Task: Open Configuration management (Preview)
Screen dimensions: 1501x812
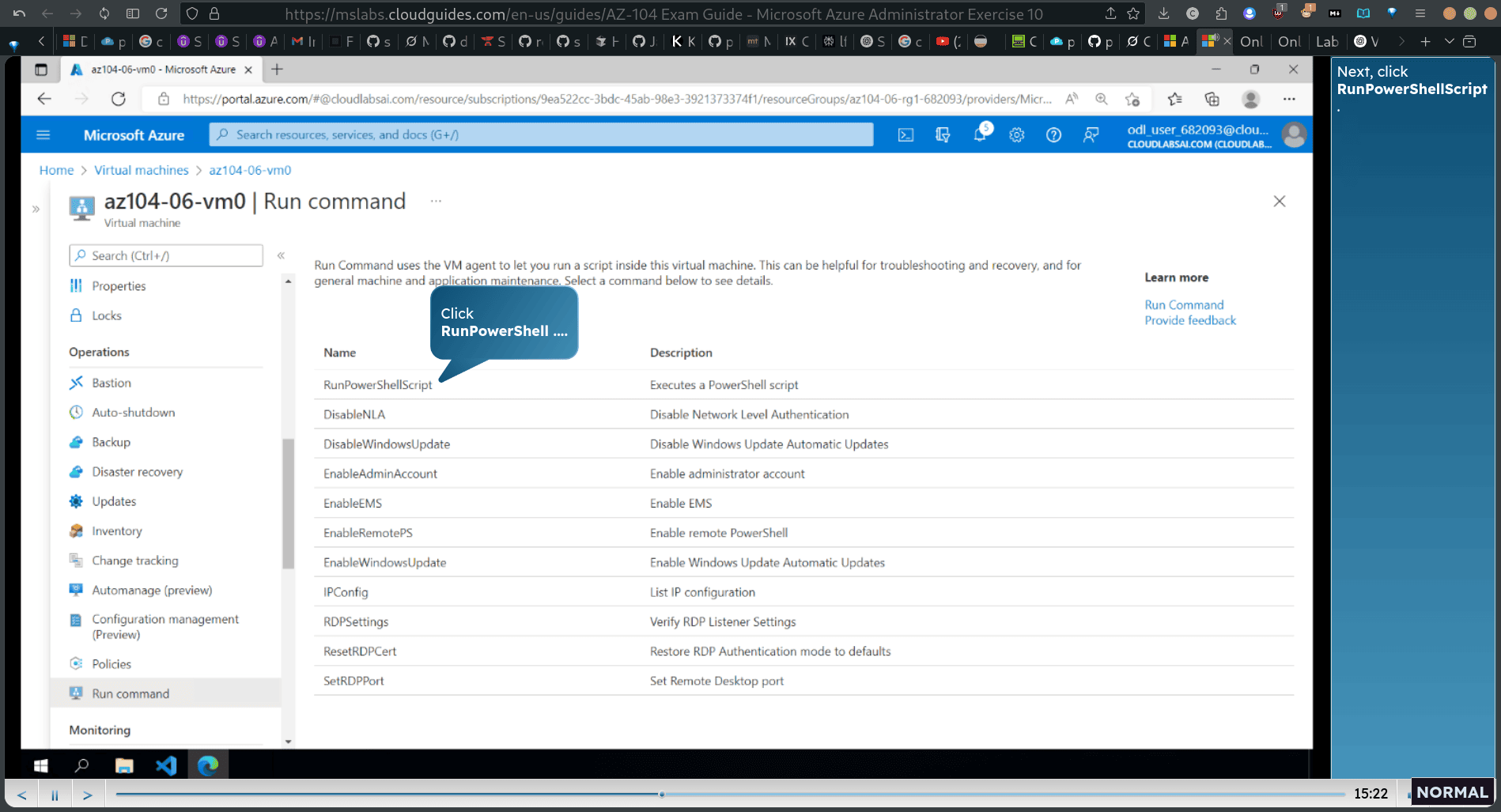Action: 166,627
